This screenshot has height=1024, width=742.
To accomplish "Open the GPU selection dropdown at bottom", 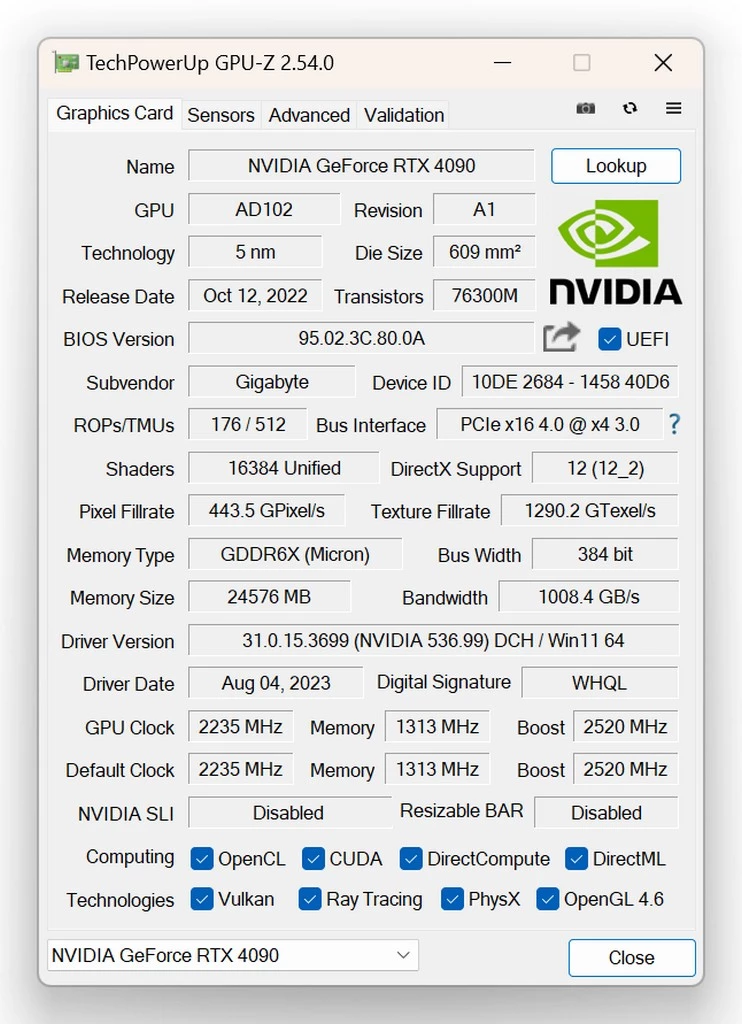I will pos(233,955).
